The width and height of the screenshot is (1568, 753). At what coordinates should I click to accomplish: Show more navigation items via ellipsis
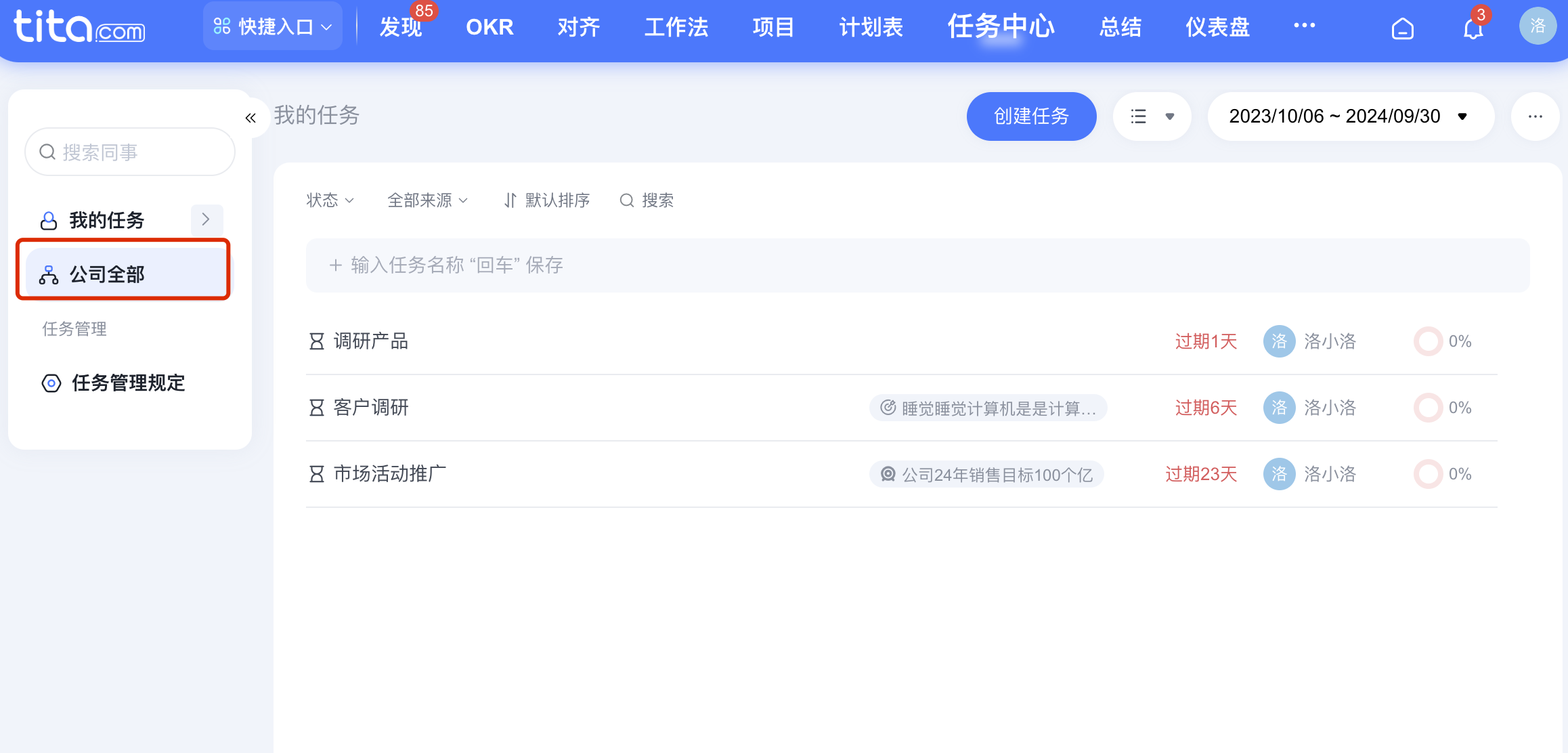pyautogui.click(x=1304, y=26)
